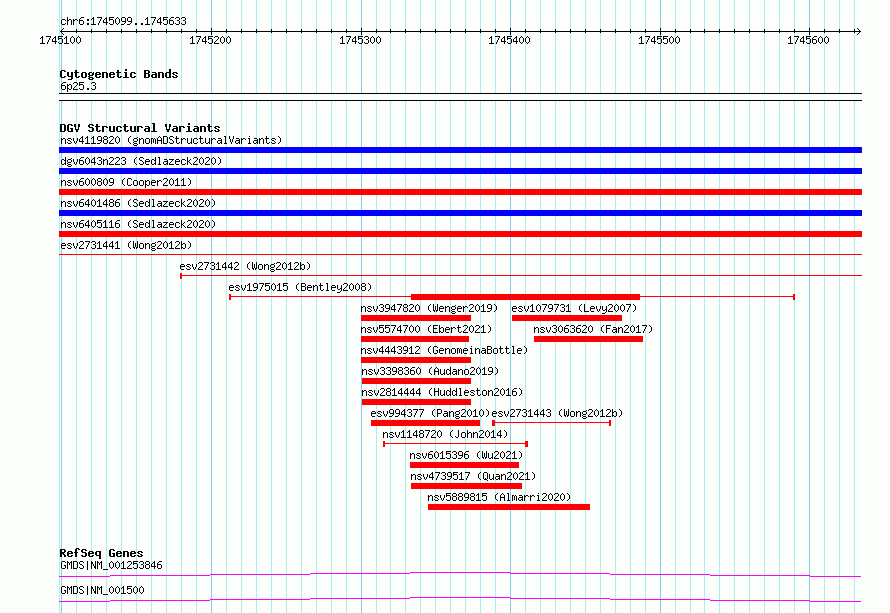Click the red bar under nsv2814444
Screen dimensions: 890x613
pos(417,402)
